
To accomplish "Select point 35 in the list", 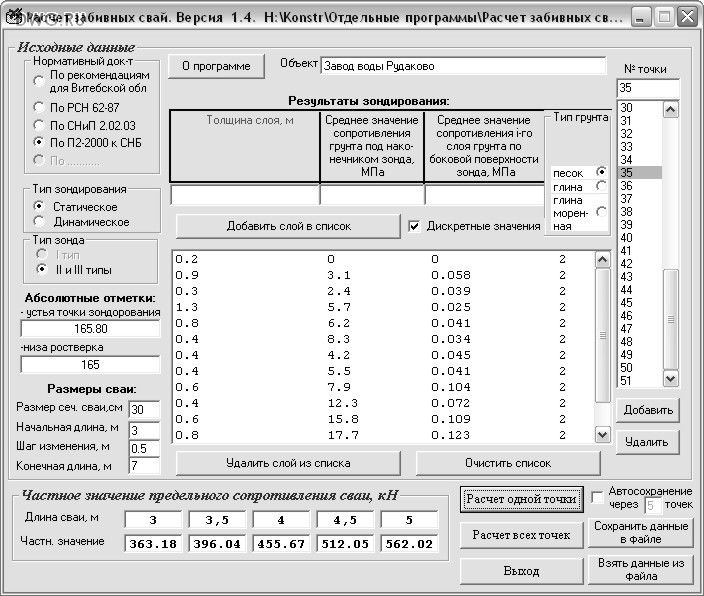I will pos(640,172).
